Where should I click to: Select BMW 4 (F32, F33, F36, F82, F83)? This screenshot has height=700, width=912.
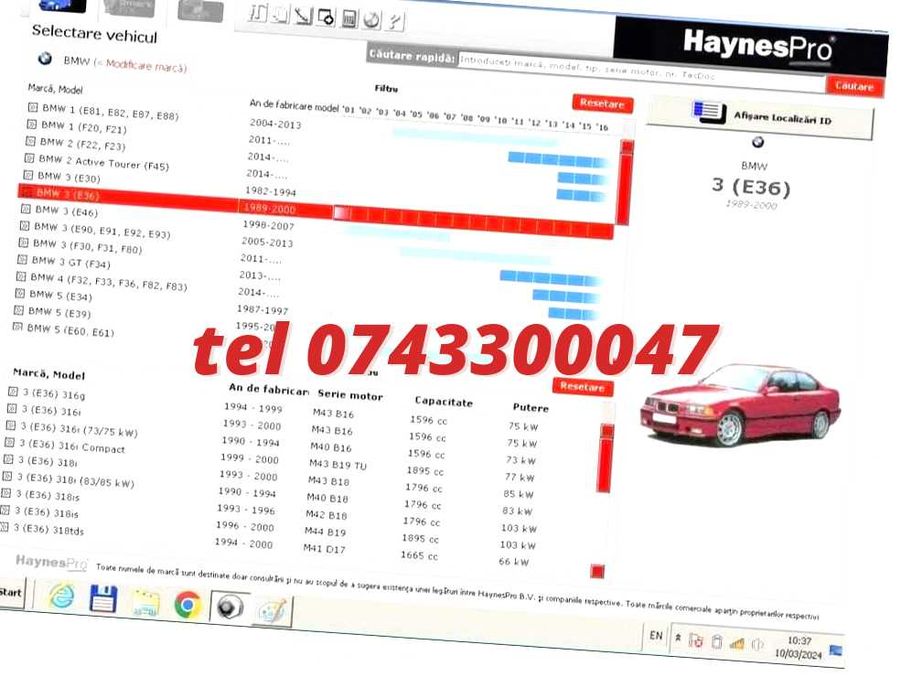tap(109, 281)
